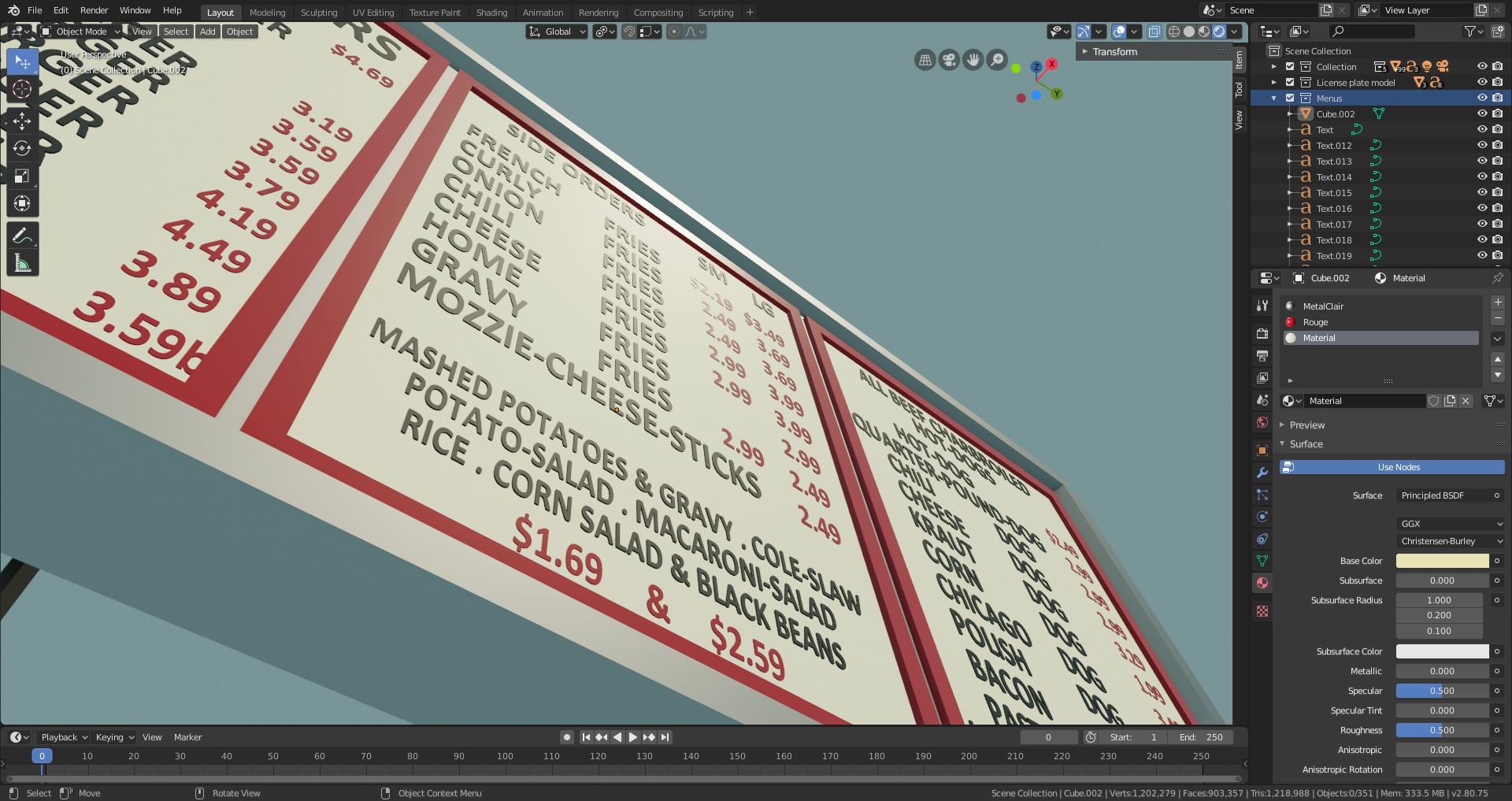Switch to solid viewport shading

tap(1189, 32)
